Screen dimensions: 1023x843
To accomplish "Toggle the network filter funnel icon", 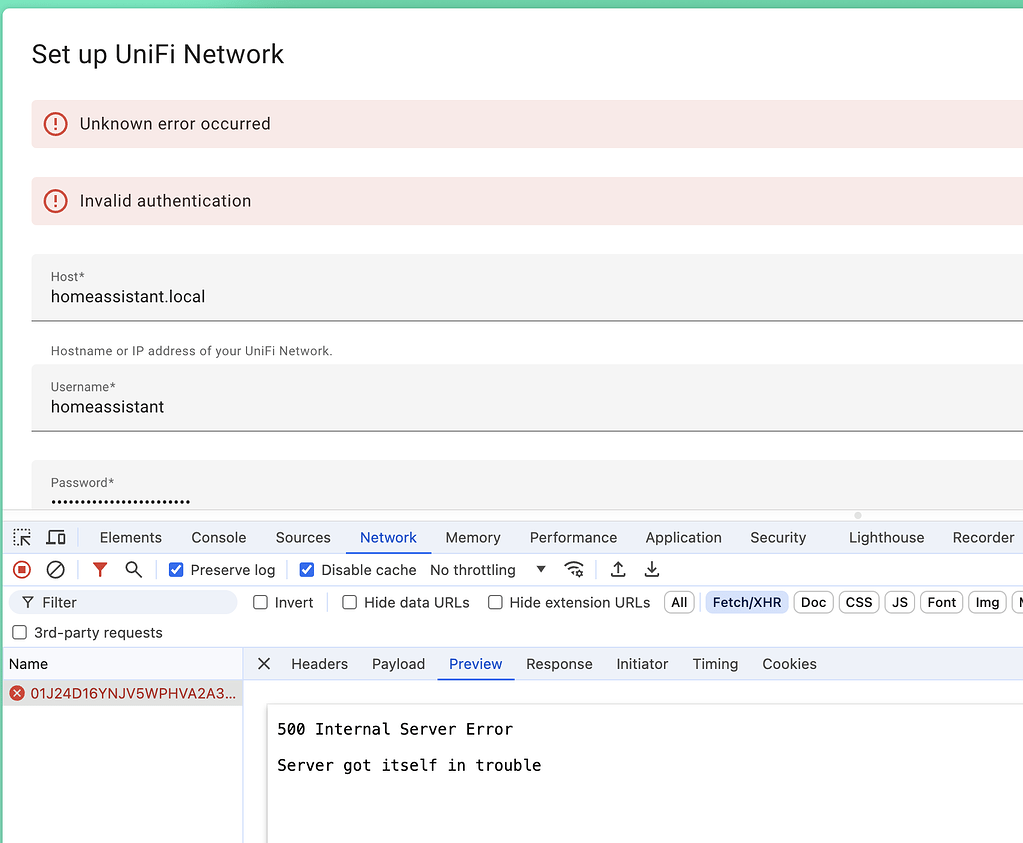I will (99, 569).
